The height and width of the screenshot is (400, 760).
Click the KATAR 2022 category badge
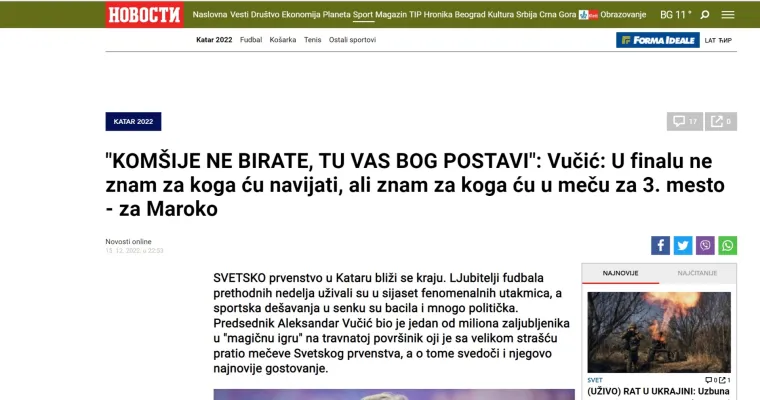point(133,121)
